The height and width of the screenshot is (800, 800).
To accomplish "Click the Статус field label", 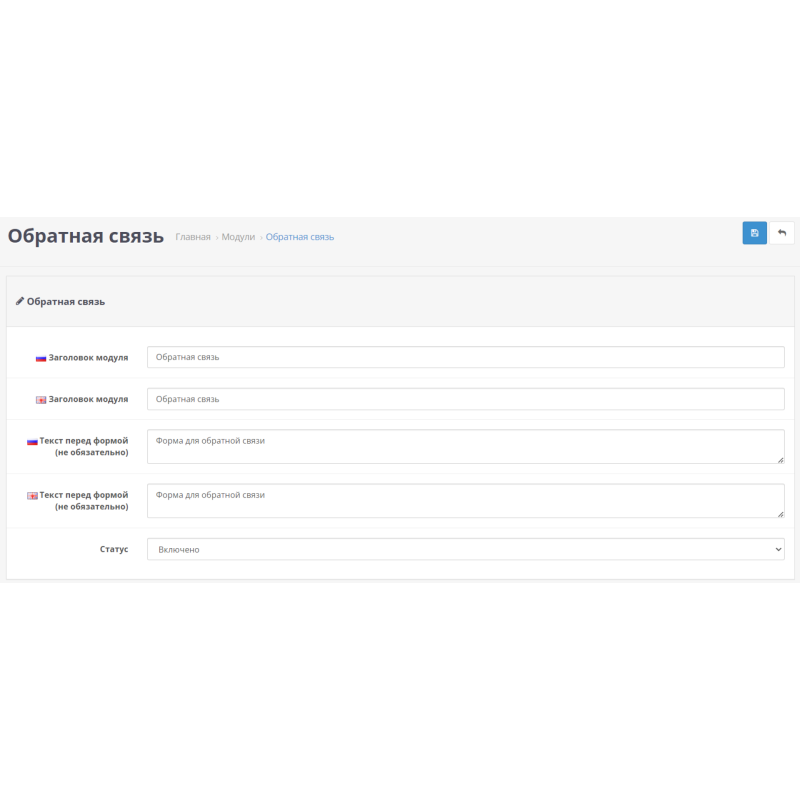I will tap(112, 549).
